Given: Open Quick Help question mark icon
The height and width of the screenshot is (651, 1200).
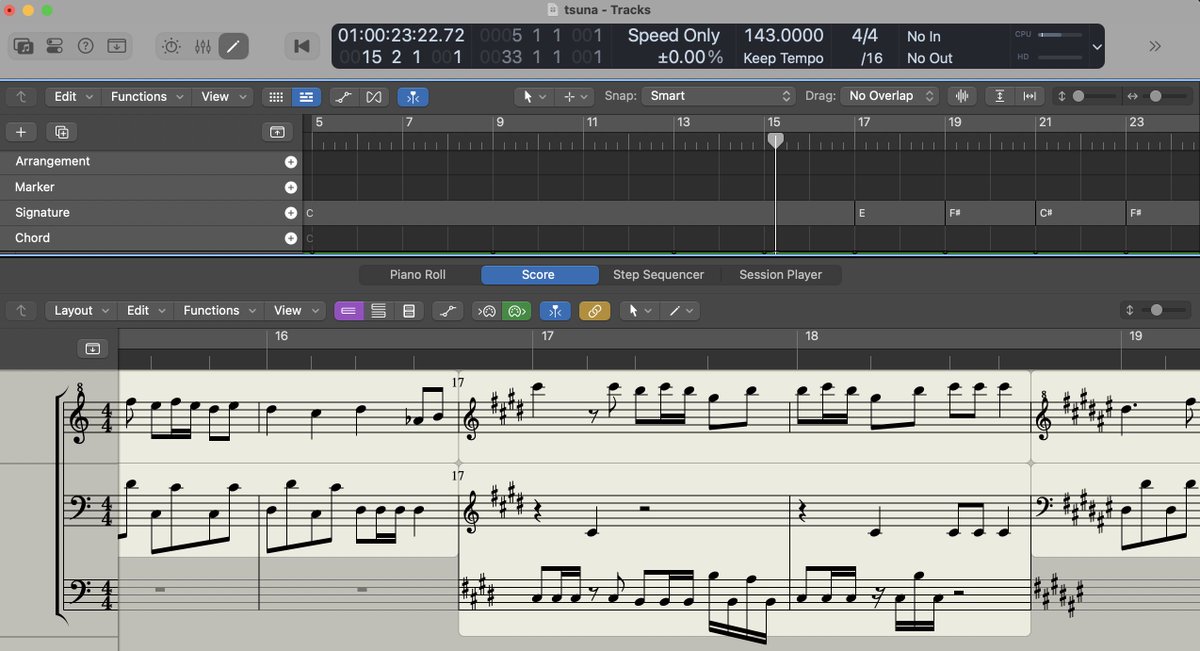Looking at the screenshot, I should point(86,46).
